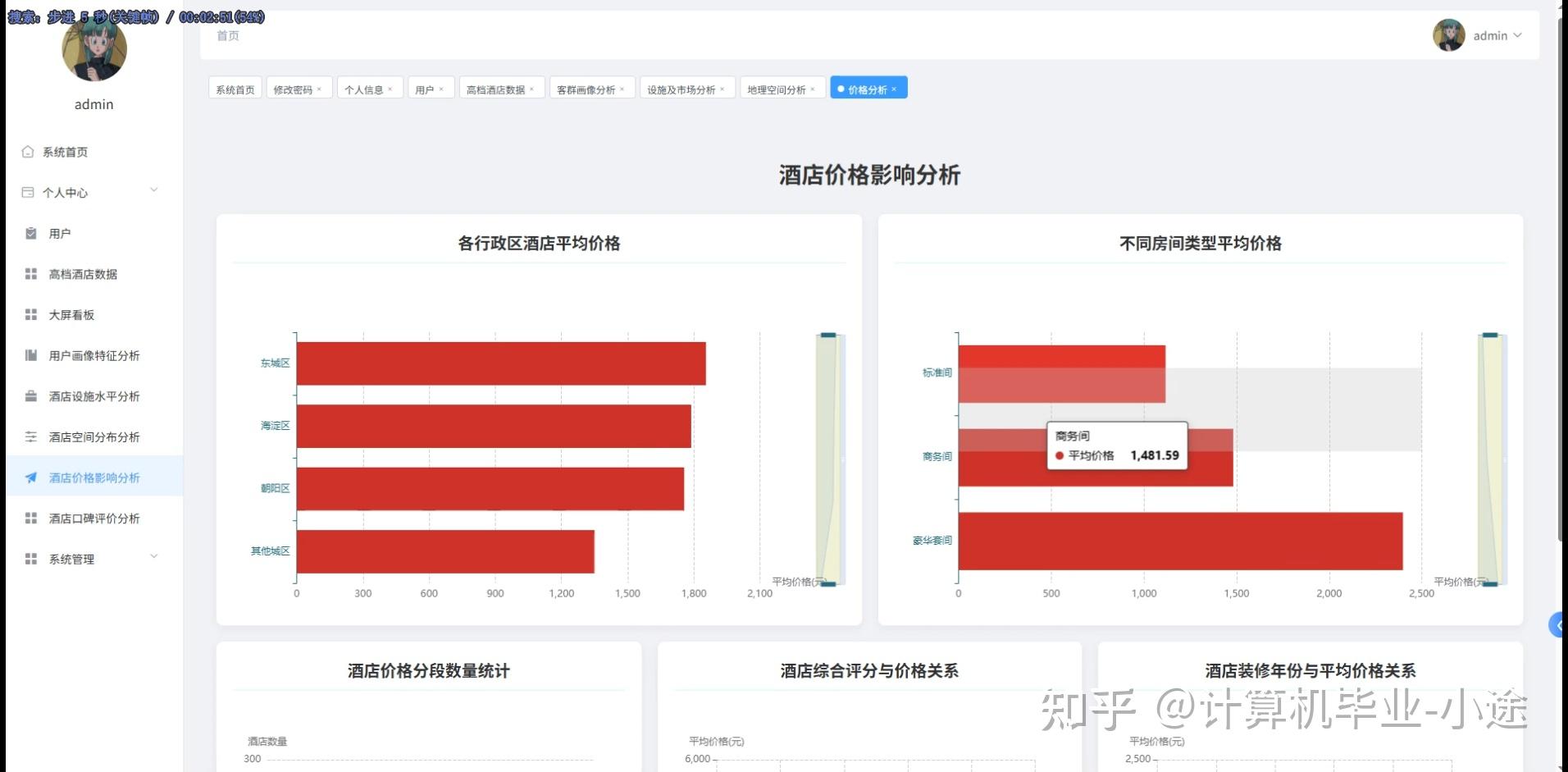The image size is (1568, 772).
Task: Open 酒店口碑评价分析 via its icon
Action: (x=30, y=518)
